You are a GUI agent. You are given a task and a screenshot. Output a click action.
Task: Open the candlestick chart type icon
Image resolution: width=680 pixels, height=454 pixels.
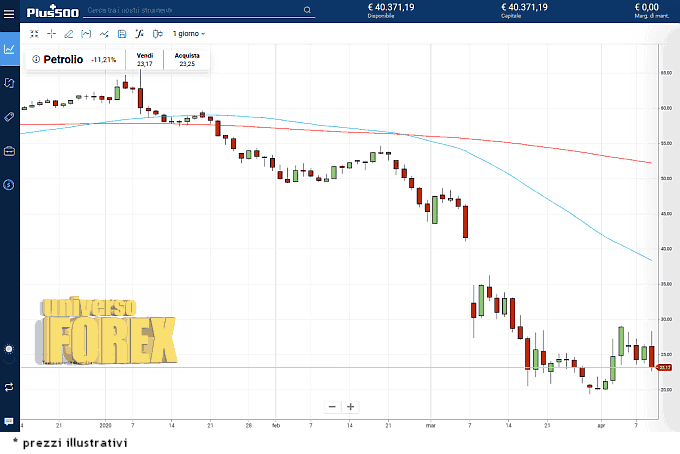tap(157, 33)
